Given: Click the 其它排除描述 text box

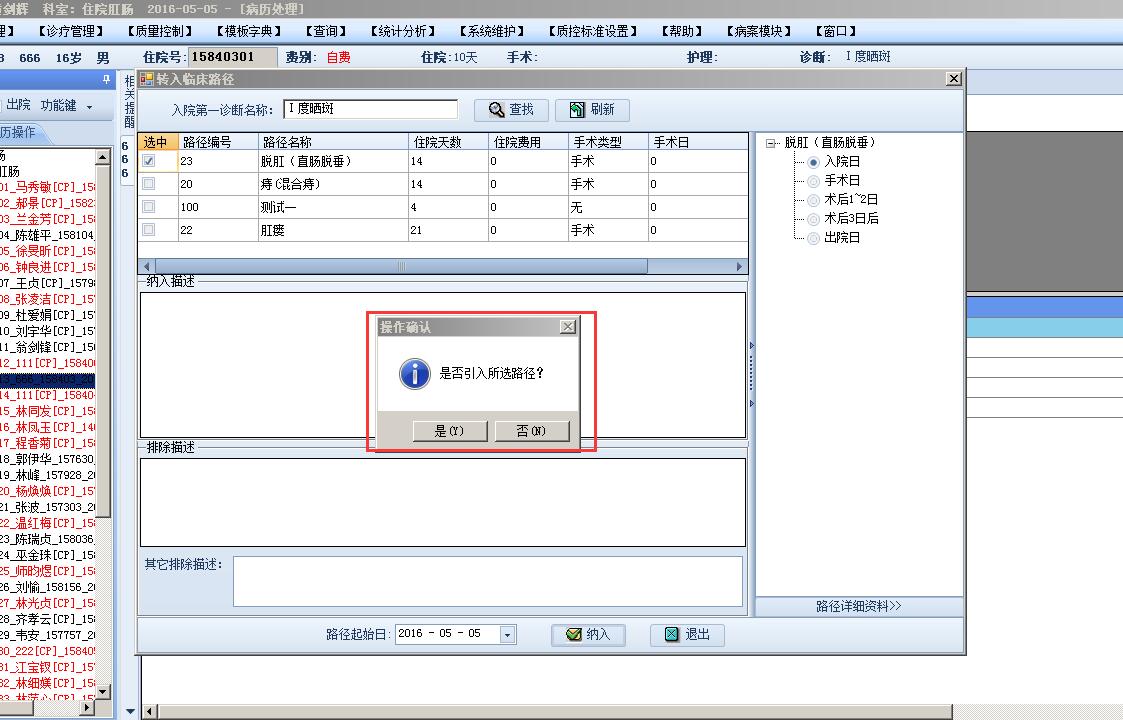Looking at the screenshot, I should [488, 581].
